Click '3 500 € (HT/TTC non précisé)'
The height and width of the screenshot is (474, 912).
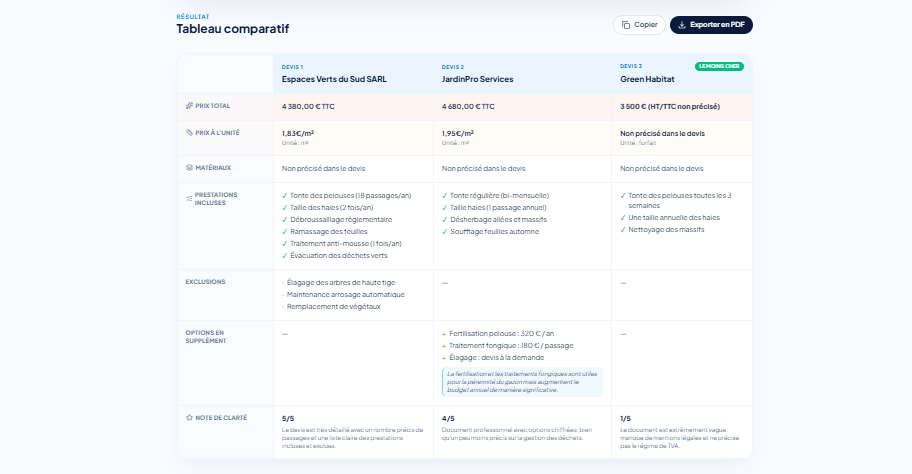pyautogui.click(x=669, y=106)
